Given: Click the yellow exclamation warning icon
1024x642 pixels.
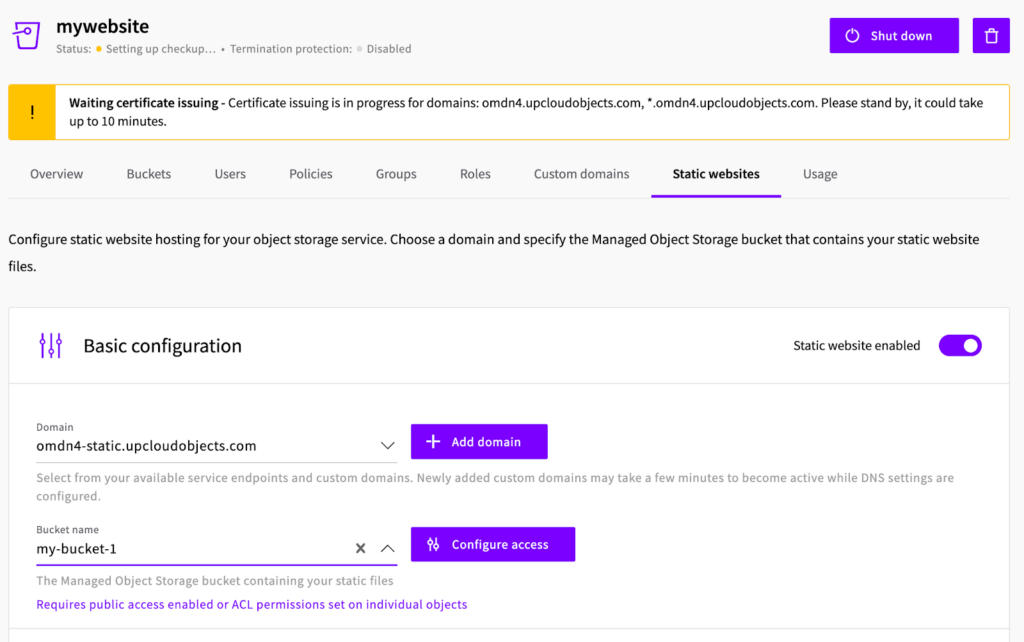Looking at the screenshot, I should (x=32, y=112).
